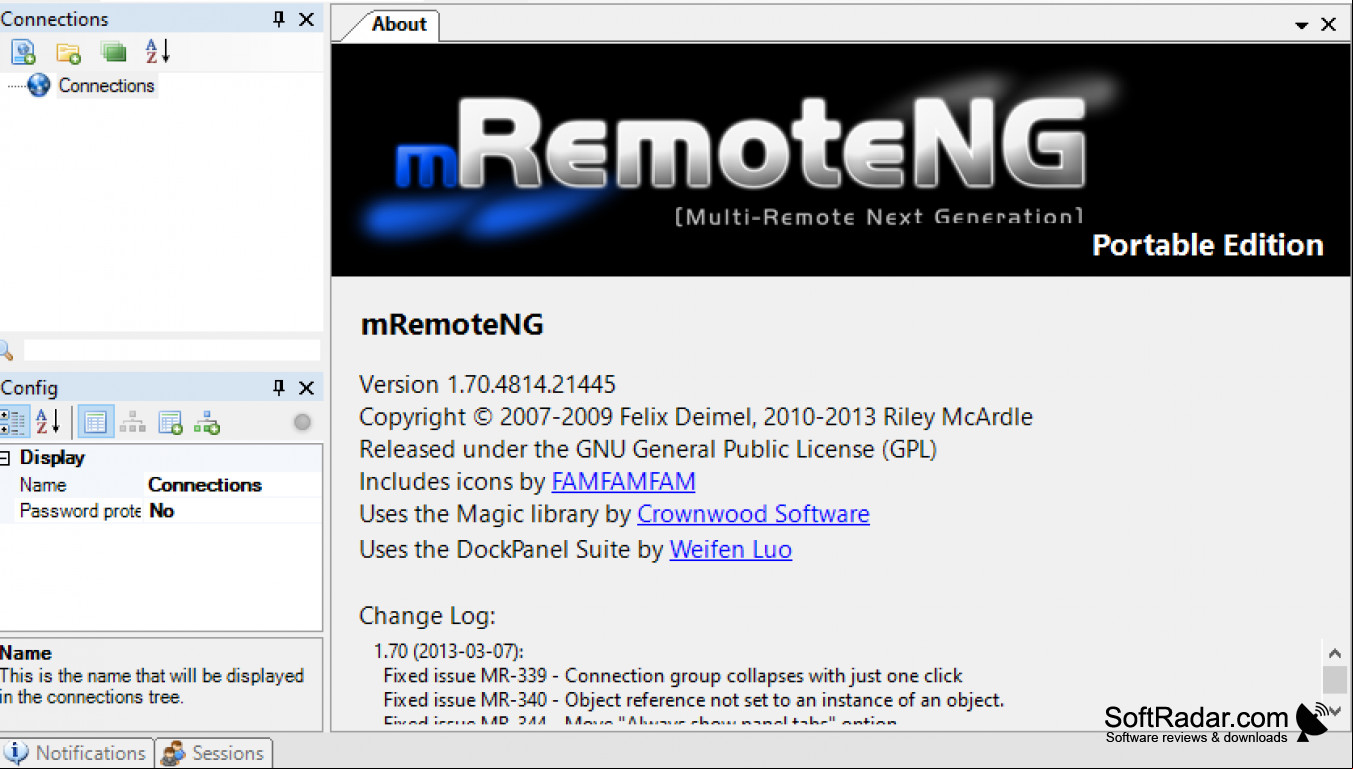1353x769 pixels.
Task: Click the change log scrollbar thumb
Action: 1334,680
